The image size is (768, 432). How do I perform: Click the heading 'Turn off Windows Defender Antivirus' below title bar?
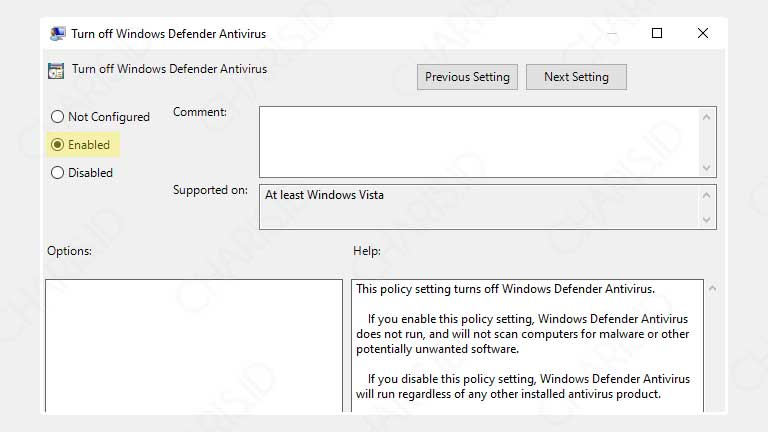(169, 69)
